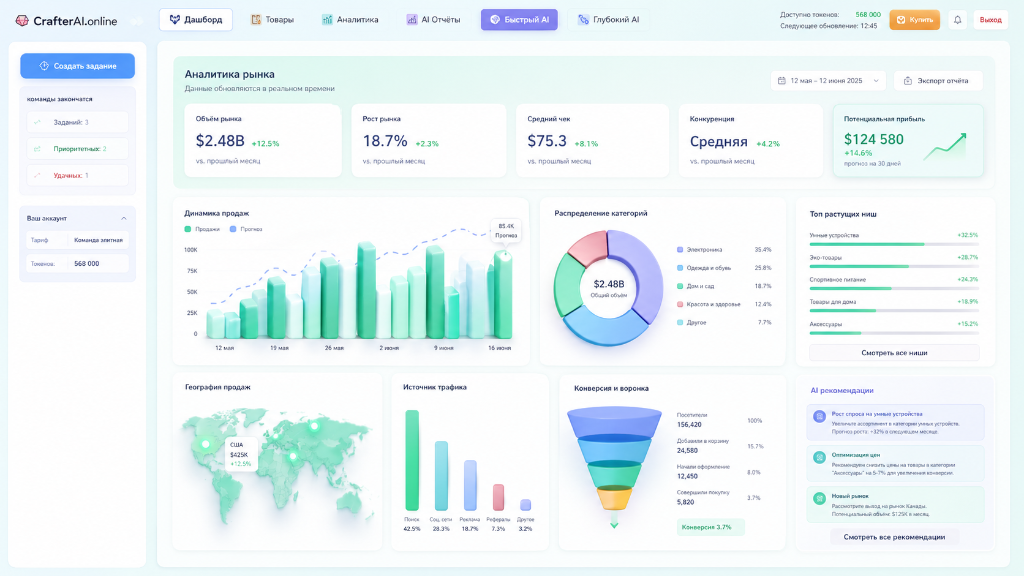Click the check icon beside Заданий: 3
The image size is (1024, 576).
(37, 122)
